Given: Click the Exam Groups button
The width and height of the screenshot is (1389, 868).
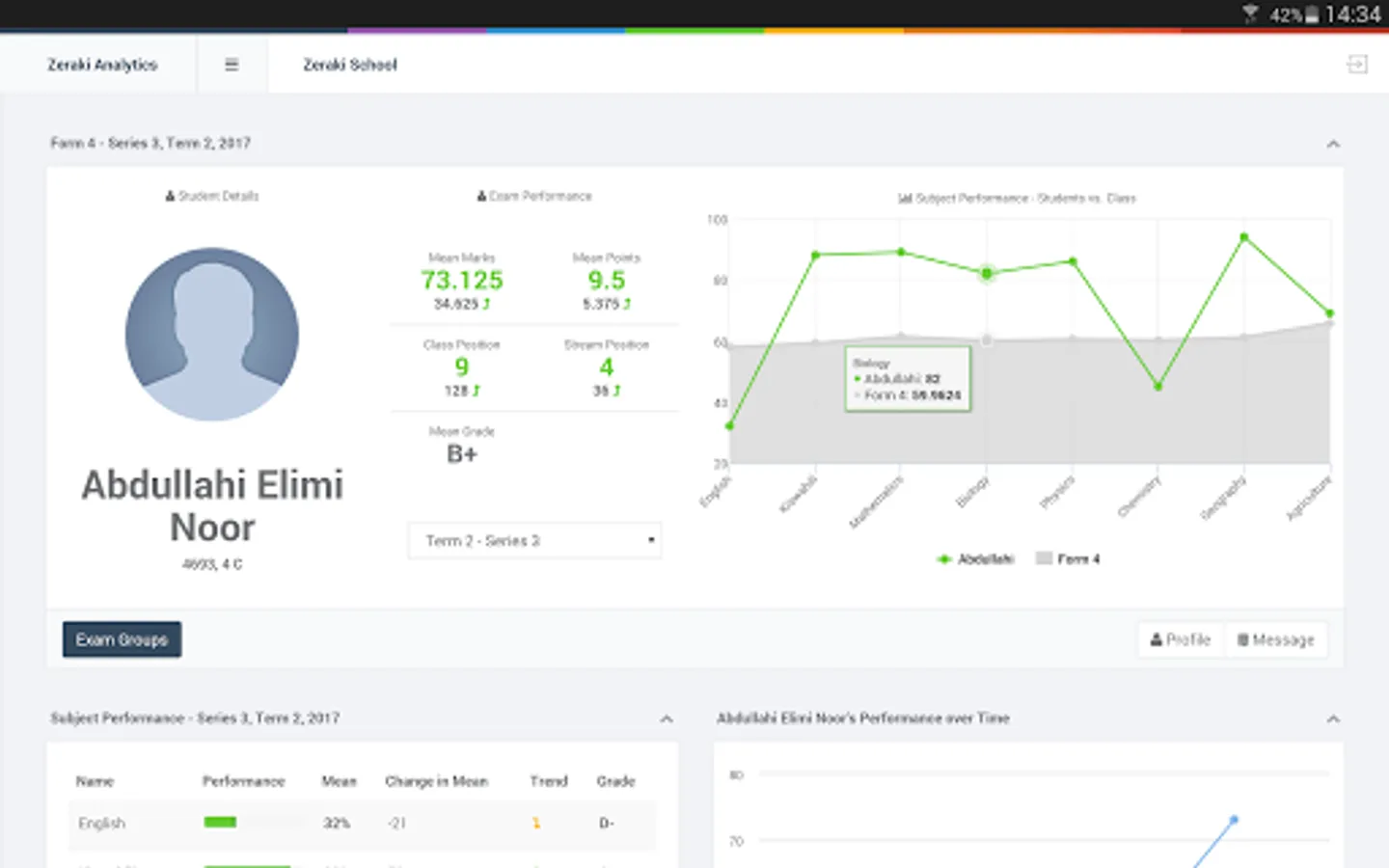Looking at the screenshot, I should [122, 639].
